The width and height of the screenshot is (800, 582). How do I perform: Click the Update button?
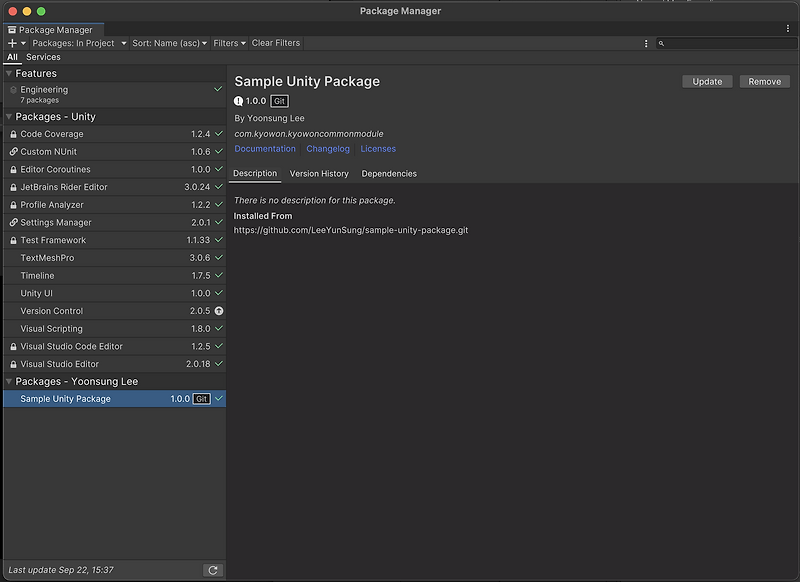[x=707, y=81]
